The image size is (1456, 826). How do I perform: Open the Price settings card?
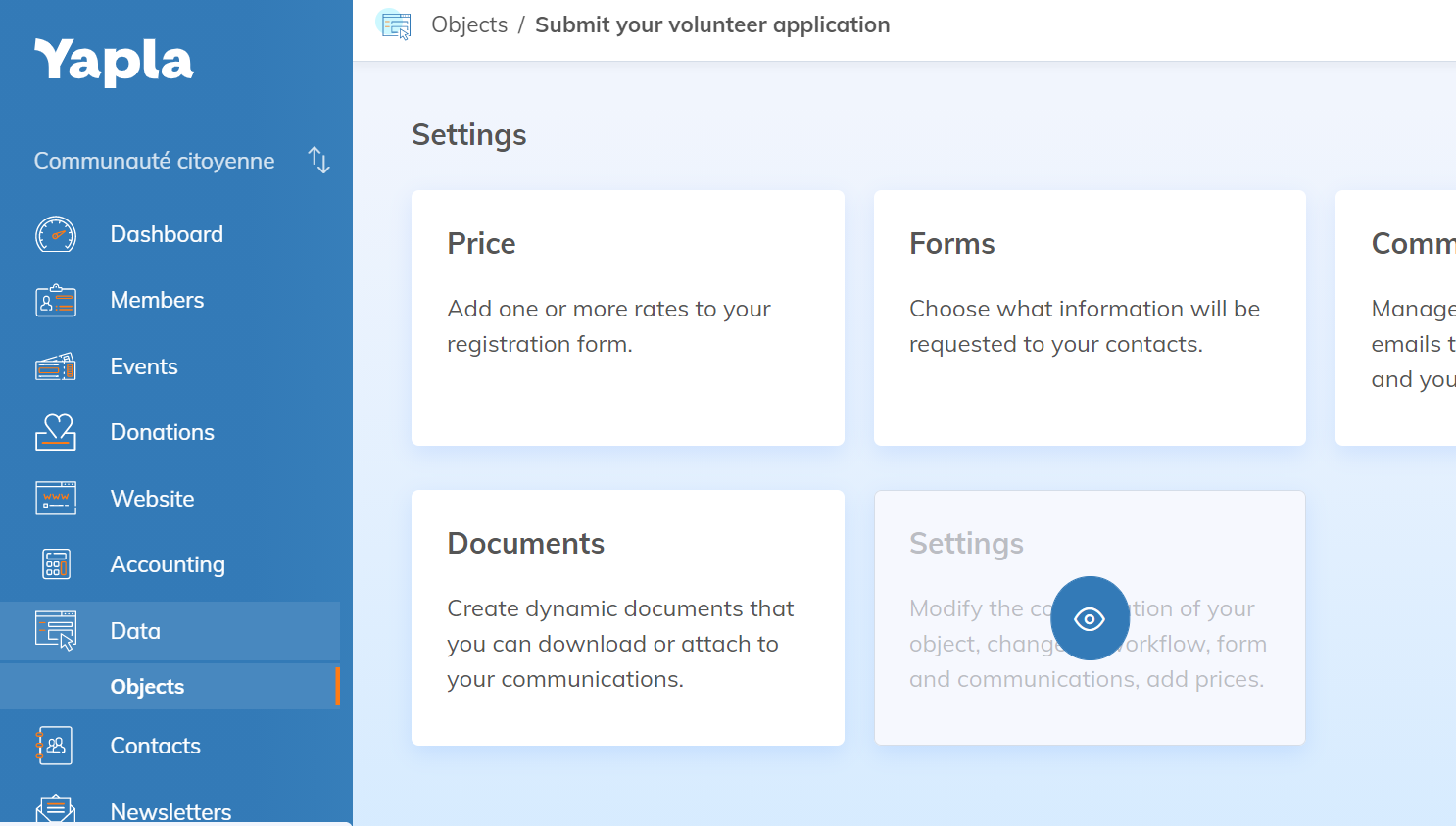tap(627, 317)
